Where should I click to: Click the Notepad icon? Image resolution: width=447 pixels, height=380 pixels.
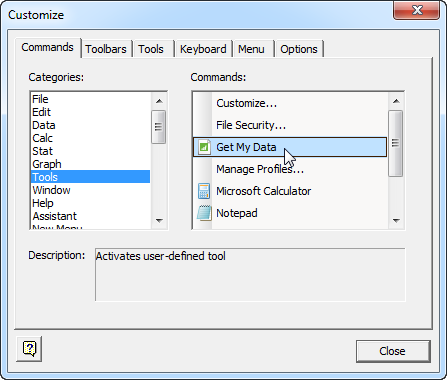[x=204, y=213]
